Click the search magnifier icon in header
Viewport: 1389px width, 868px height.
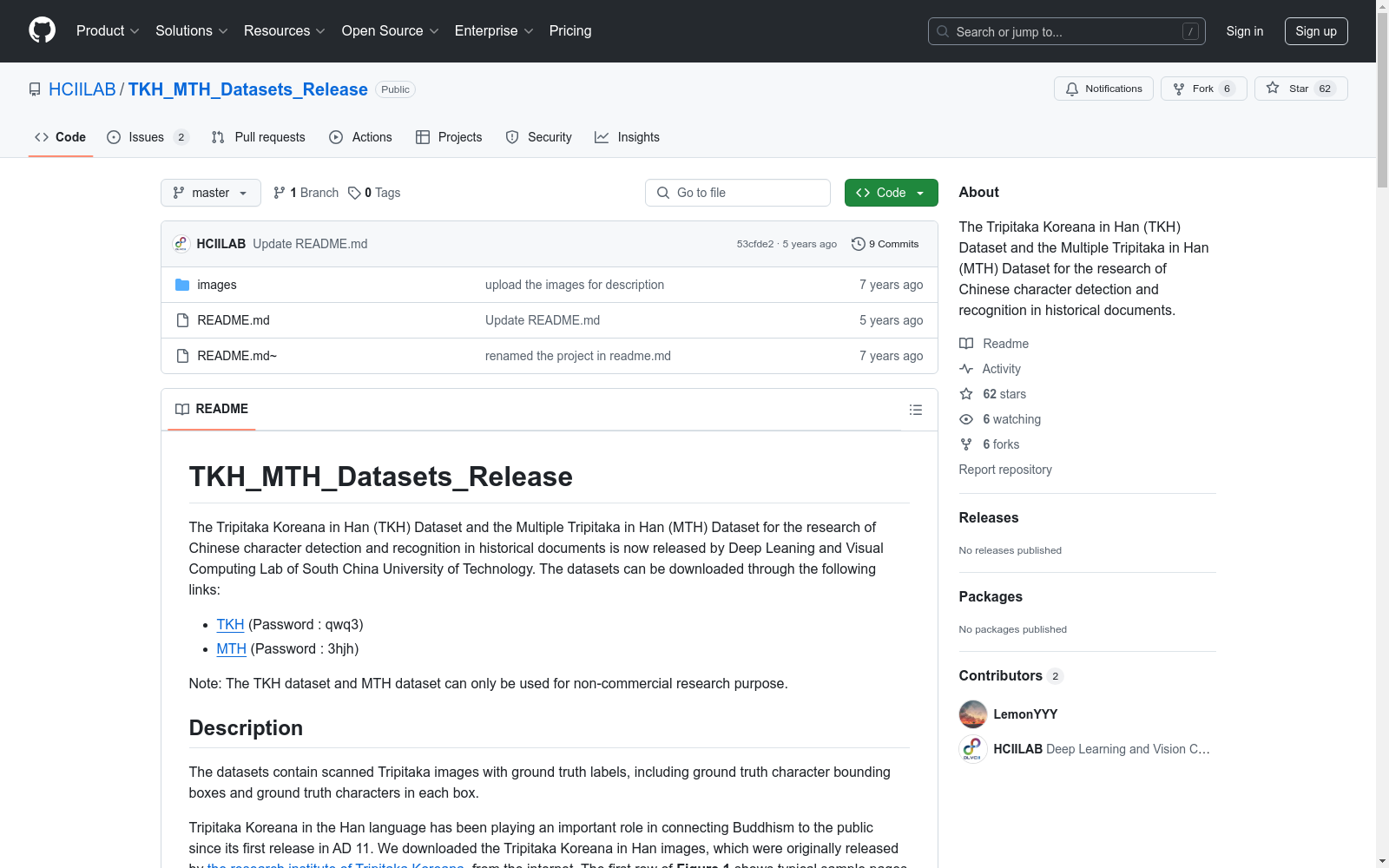pyautogui.click(x=943, y=31)
